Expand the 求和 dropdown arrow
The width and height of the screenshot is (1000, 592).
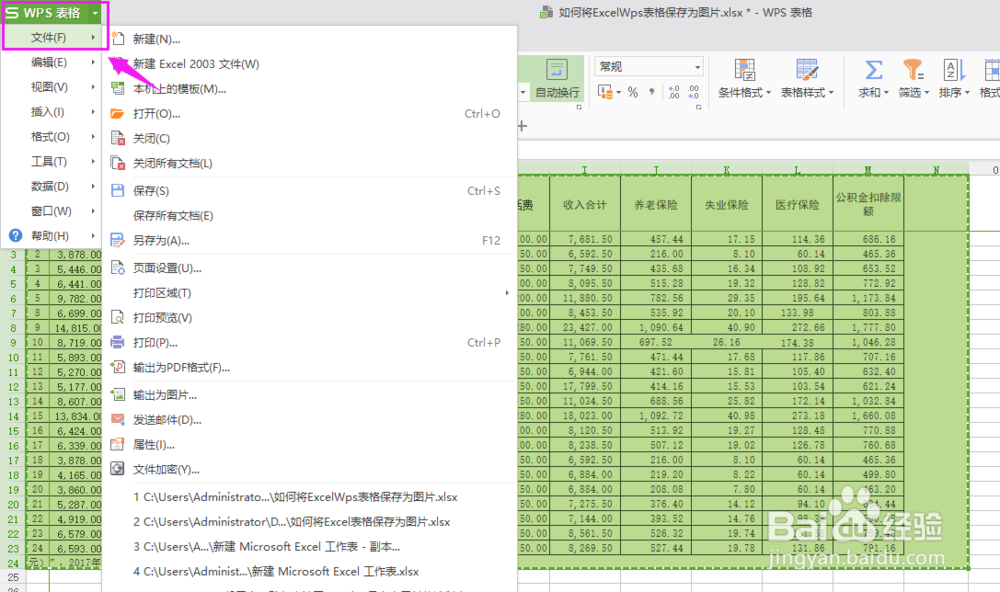pyautogui.click(x=886, y=93)
